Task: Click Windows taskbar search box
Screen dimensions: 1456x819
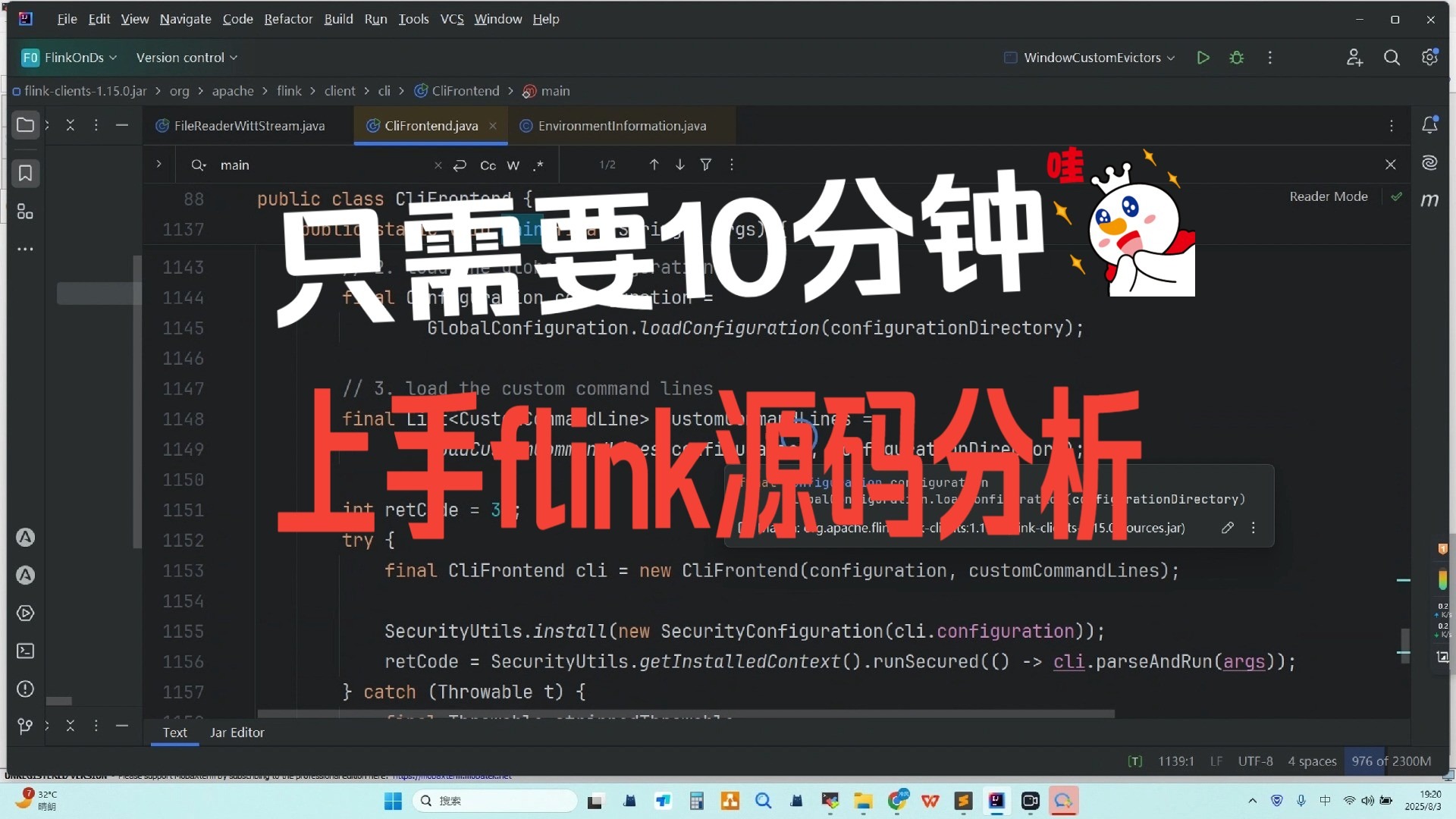Action: (x=495, y=801)
